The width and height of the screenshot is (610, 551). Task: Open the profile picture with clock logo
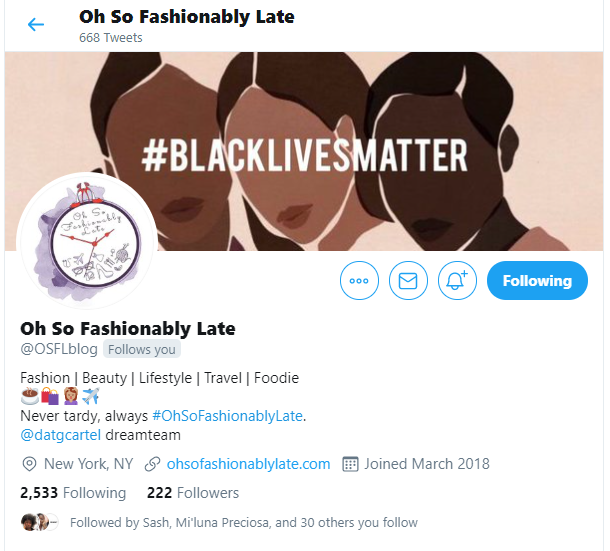[x=87, y=242]
